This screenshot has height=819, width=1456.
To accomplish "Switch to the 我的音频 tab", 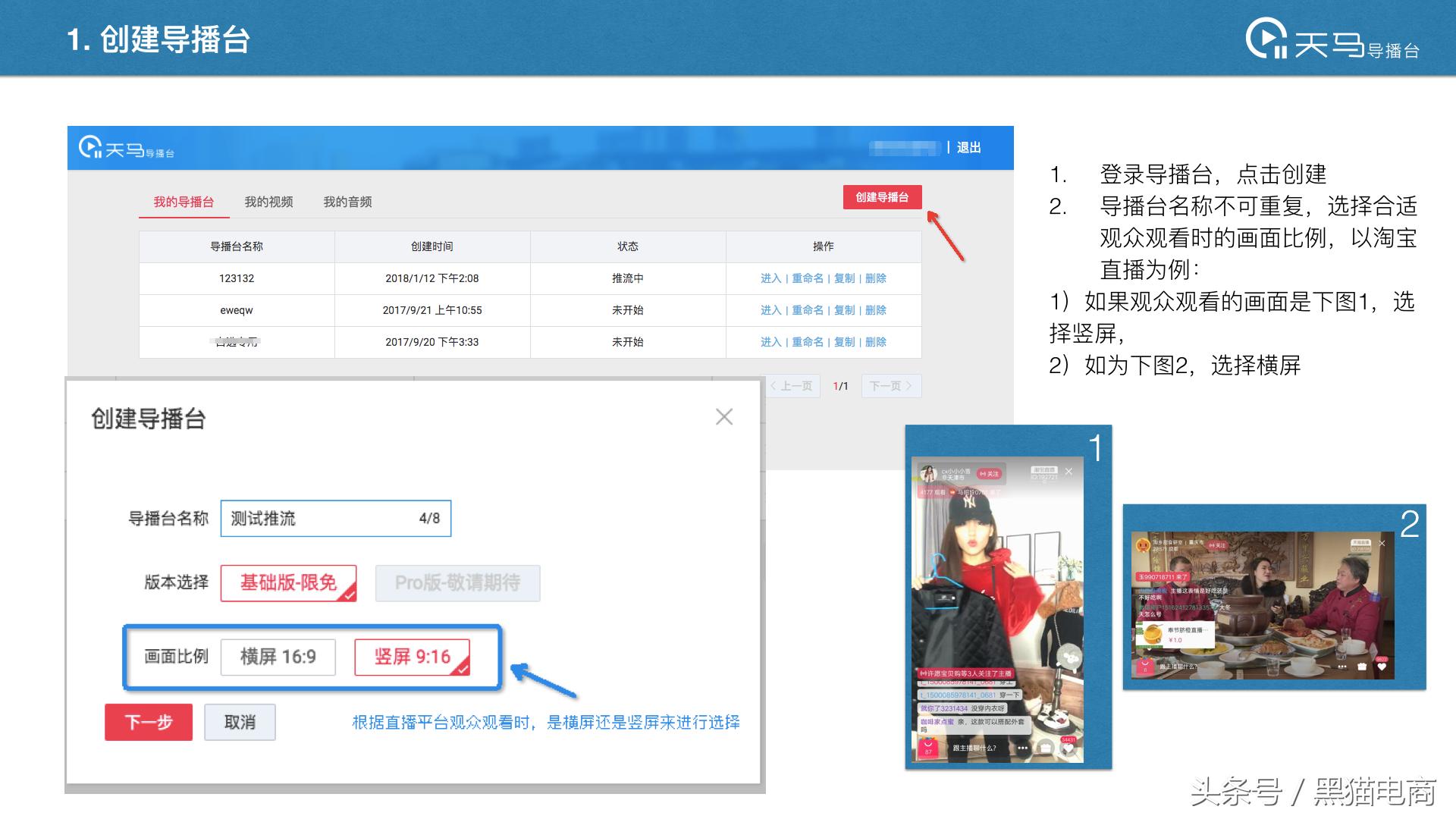I will (x=347, y=201).
